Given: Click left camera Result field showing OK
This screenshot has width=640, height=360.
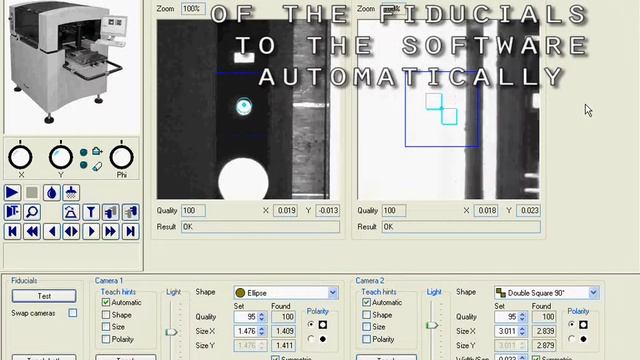Looking at the screenshot, I should 260,227.
